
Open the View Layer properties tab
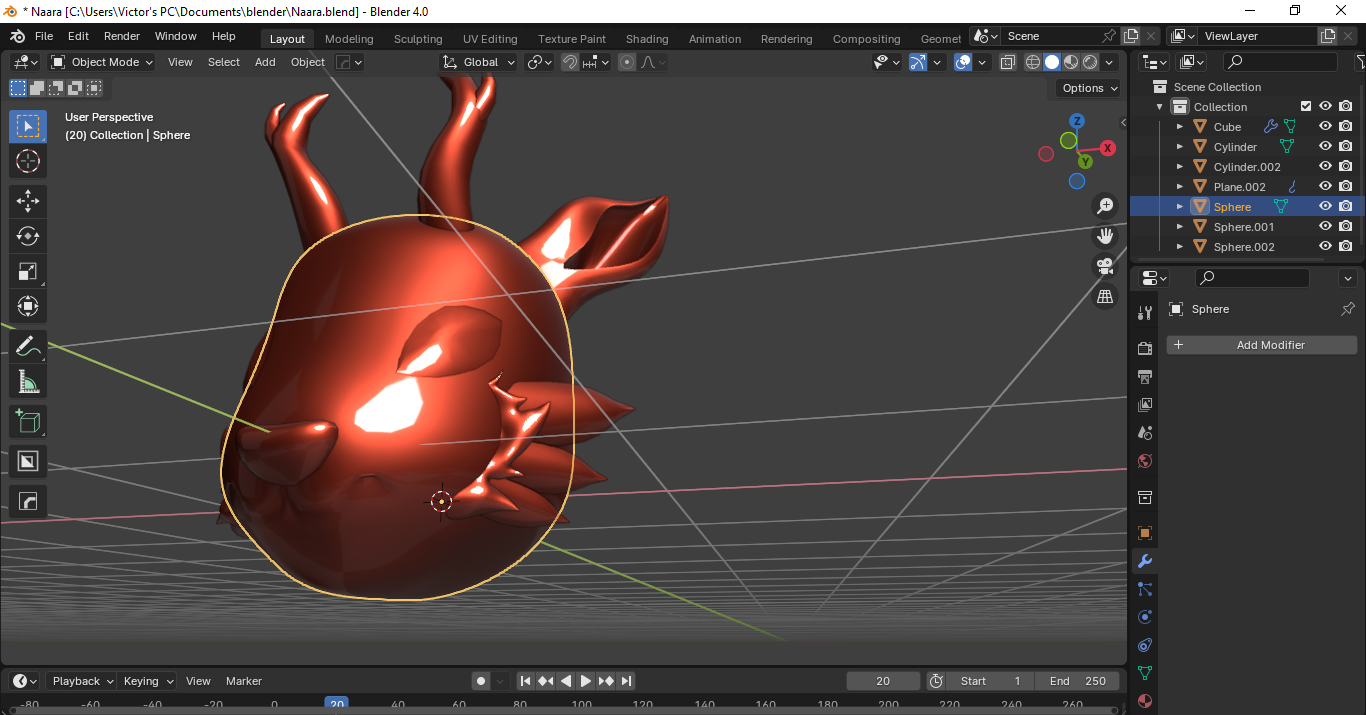[x=1145, y=404]
